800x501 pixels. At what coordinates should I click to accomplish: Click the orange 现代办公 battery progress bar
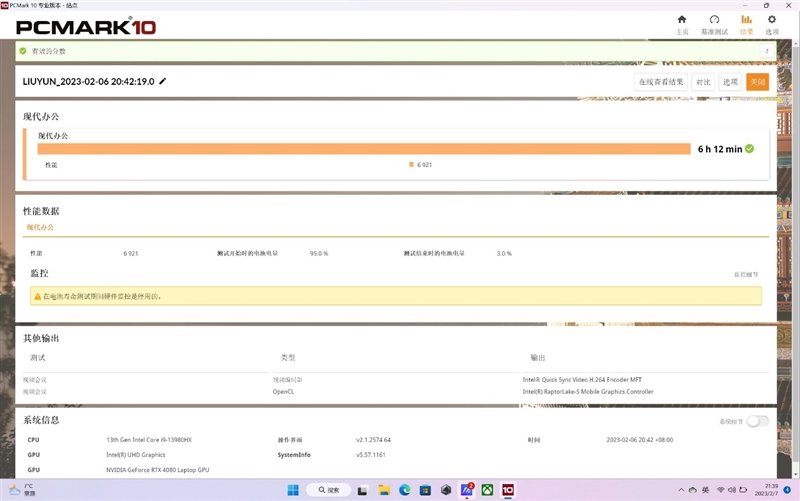364,148
